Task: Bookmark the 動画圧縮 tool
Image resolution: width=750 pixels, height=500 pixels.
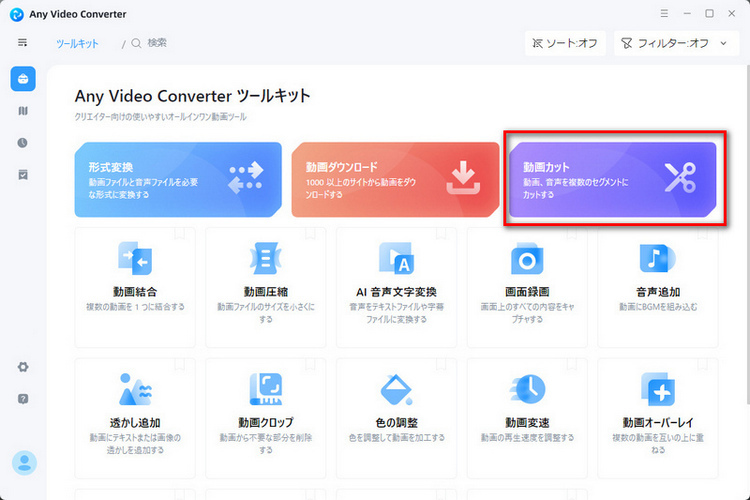Action: tap(310, 233)
